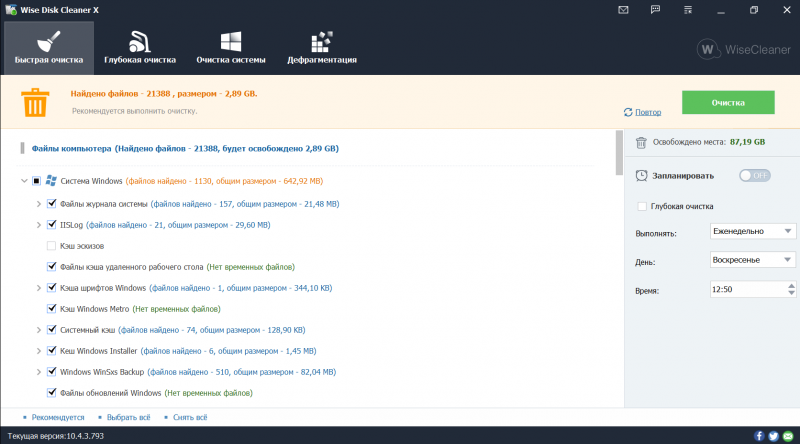Screen dimensions: 800x444
Task: Check Кэш эскизов checkbox
Action: pos(51,246)
